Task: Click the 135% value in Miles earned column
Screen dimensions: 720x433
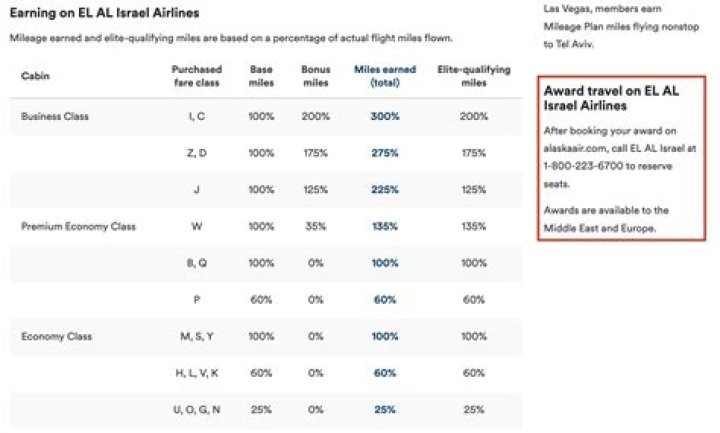Action: coord(385,227)
